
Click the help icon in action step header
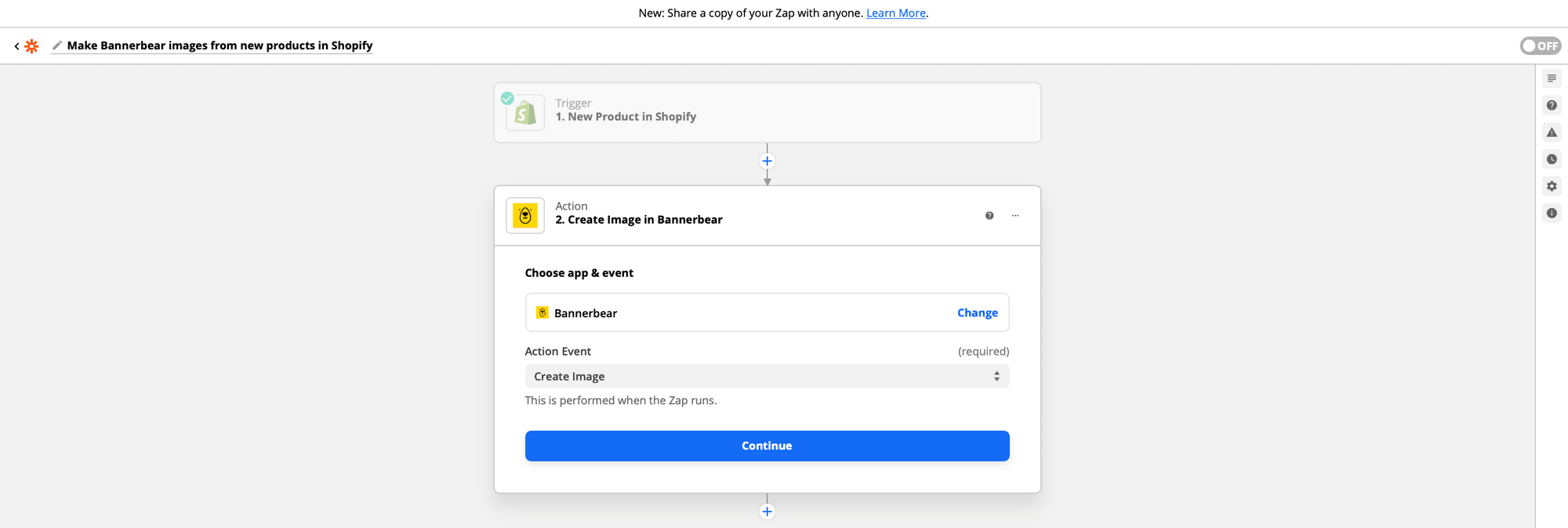[989, 216]
